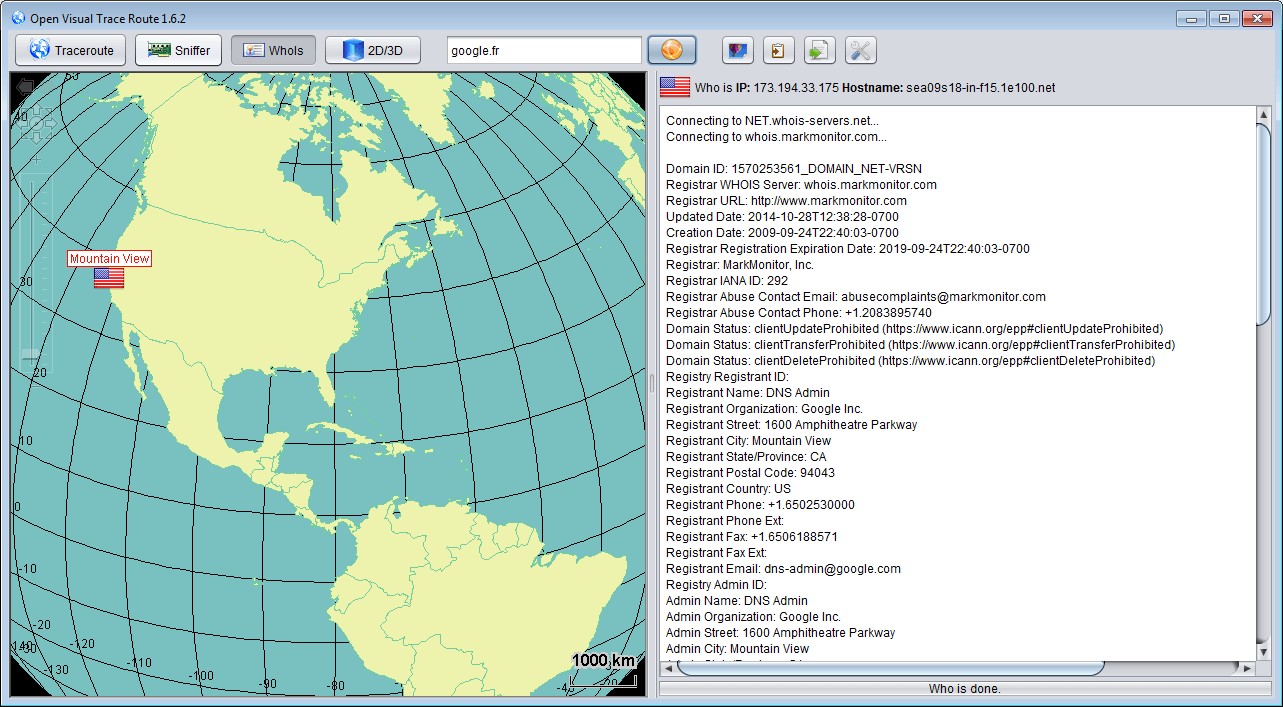This screenshot has width=1283, height=707.
Task: Click the map zoom slider handle
Action: tap(32, 355)
